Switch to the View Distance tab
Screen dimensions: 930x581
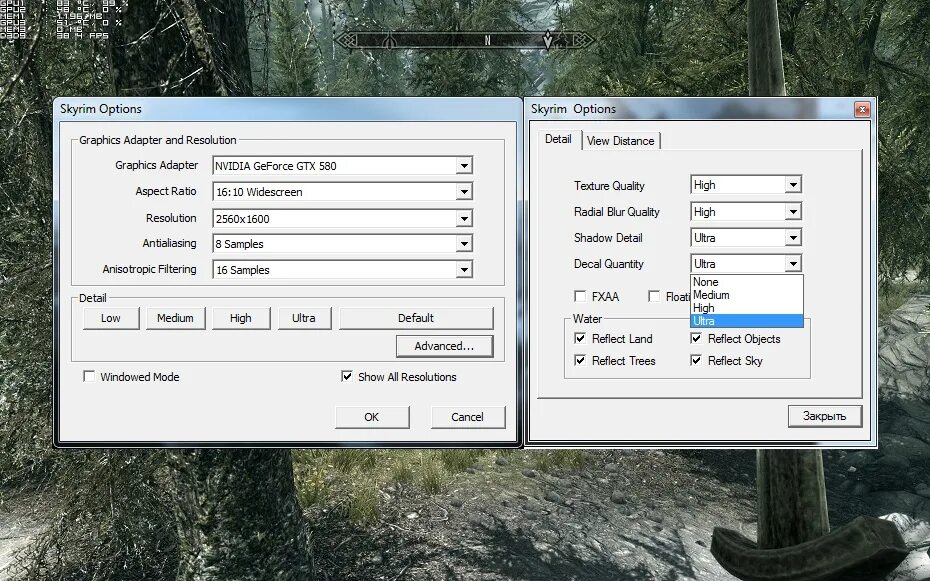point(620,141)
